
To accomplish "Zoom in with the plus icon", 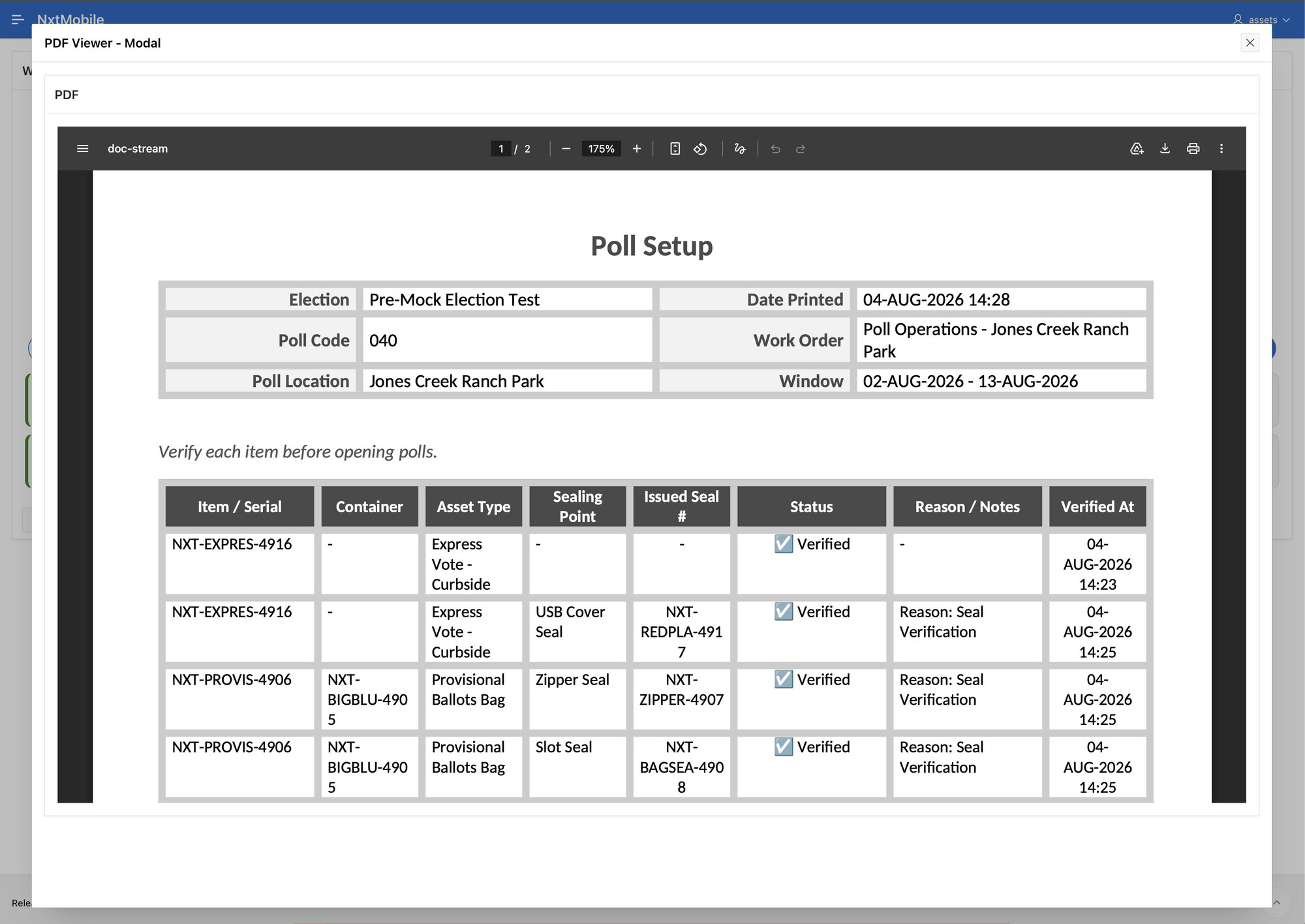I will tap(636, 149).
